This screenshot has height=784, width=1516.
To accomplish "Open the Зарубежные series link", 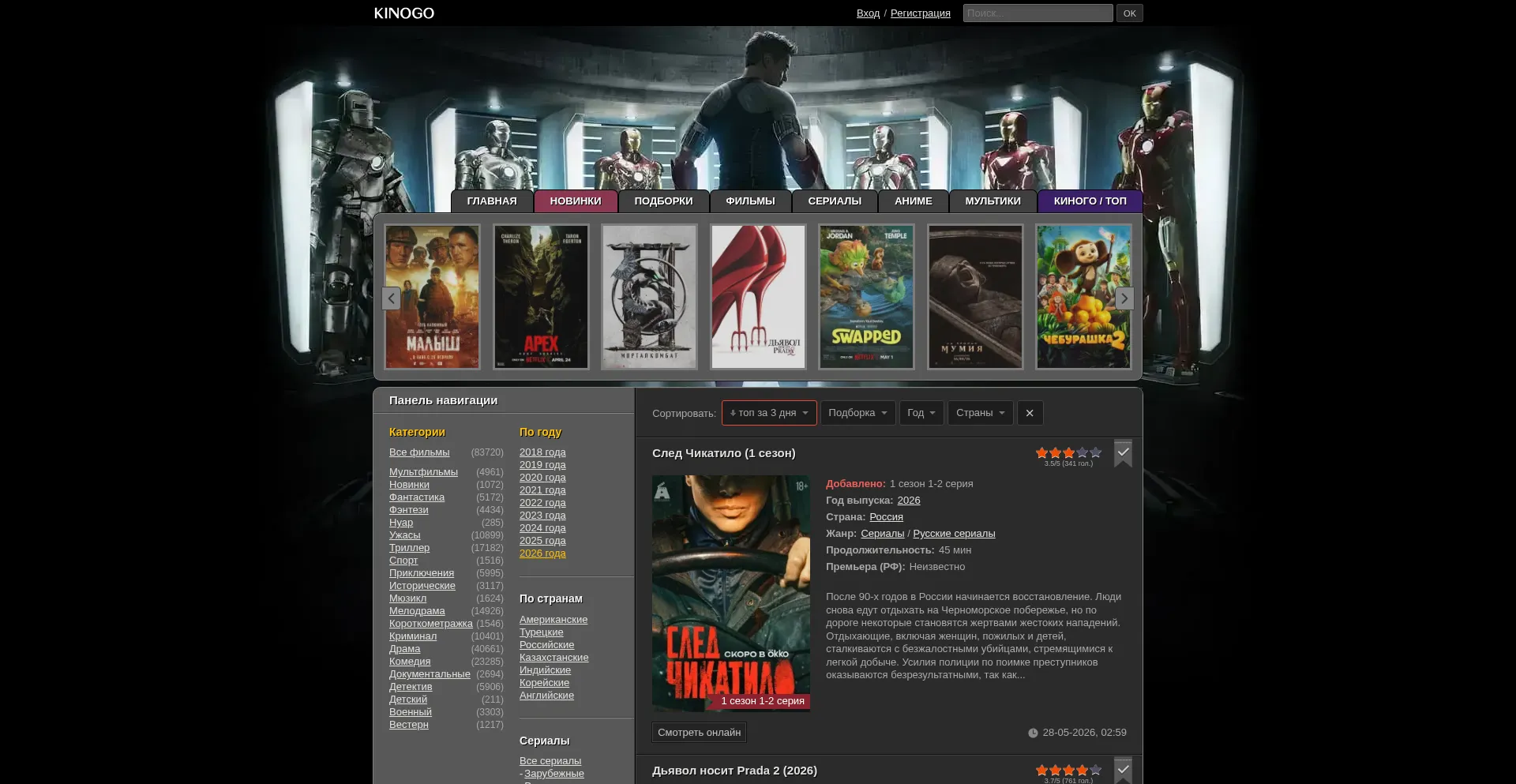I will [x=554, y=774].
